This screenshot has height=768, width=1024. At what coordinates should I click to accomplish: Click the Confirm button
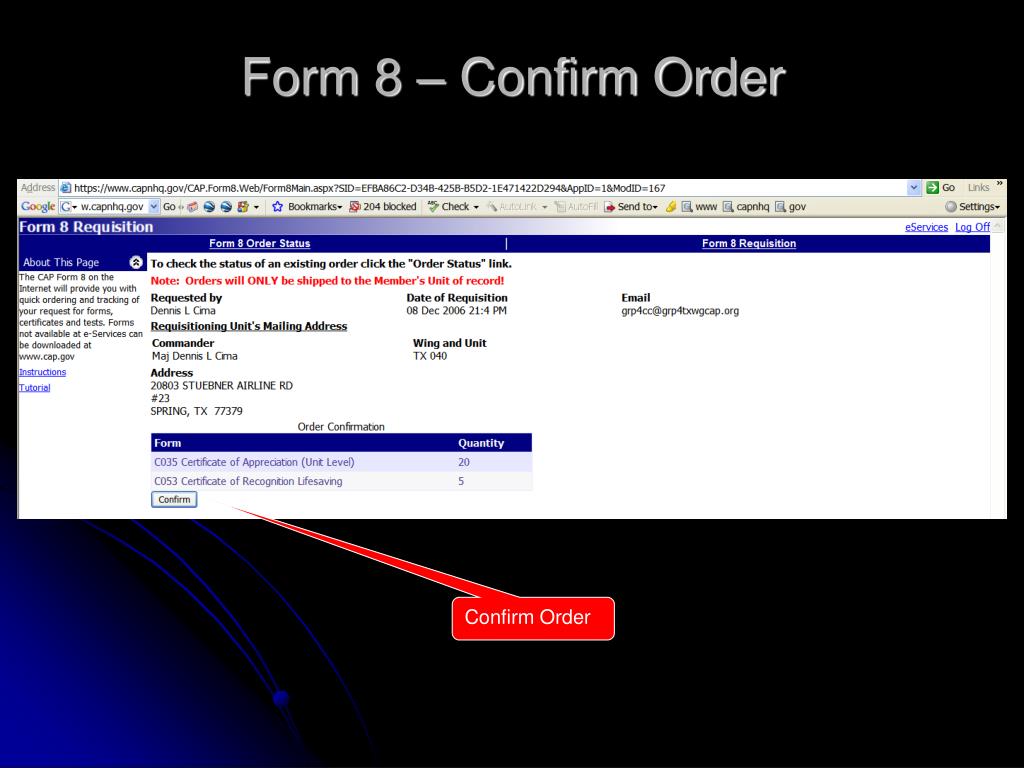click(174, 500)
